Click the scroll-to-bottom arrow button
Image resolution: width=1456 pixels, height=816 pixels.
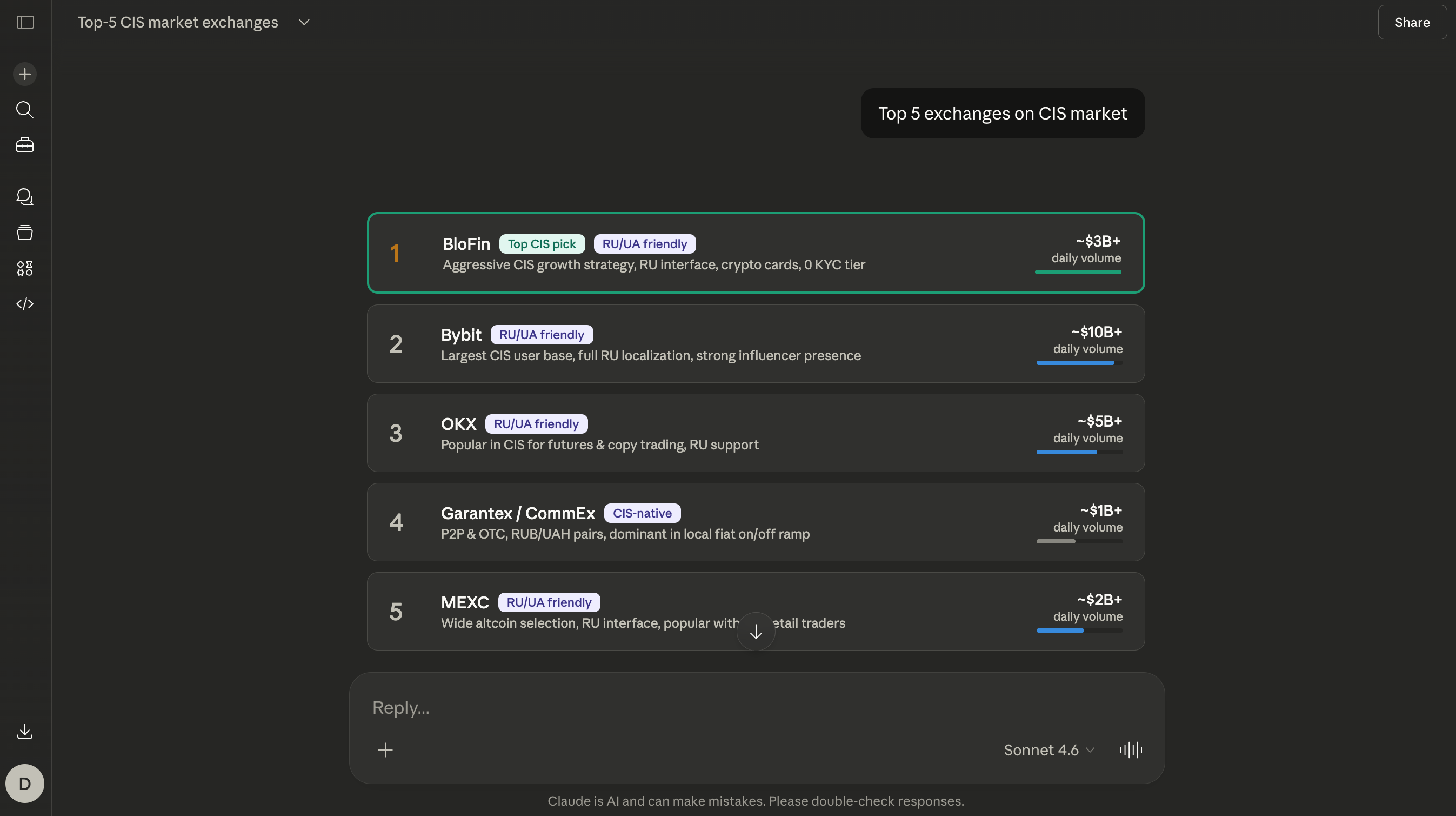(x=756, y=632)
